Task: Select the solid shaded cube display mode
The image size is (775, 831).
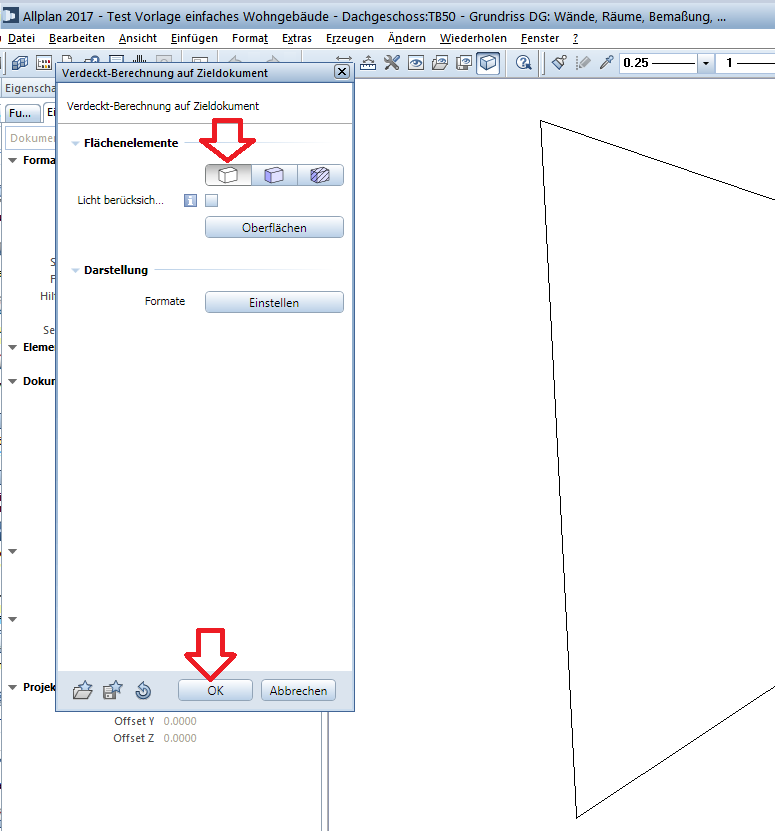Action: click(274, 175)
